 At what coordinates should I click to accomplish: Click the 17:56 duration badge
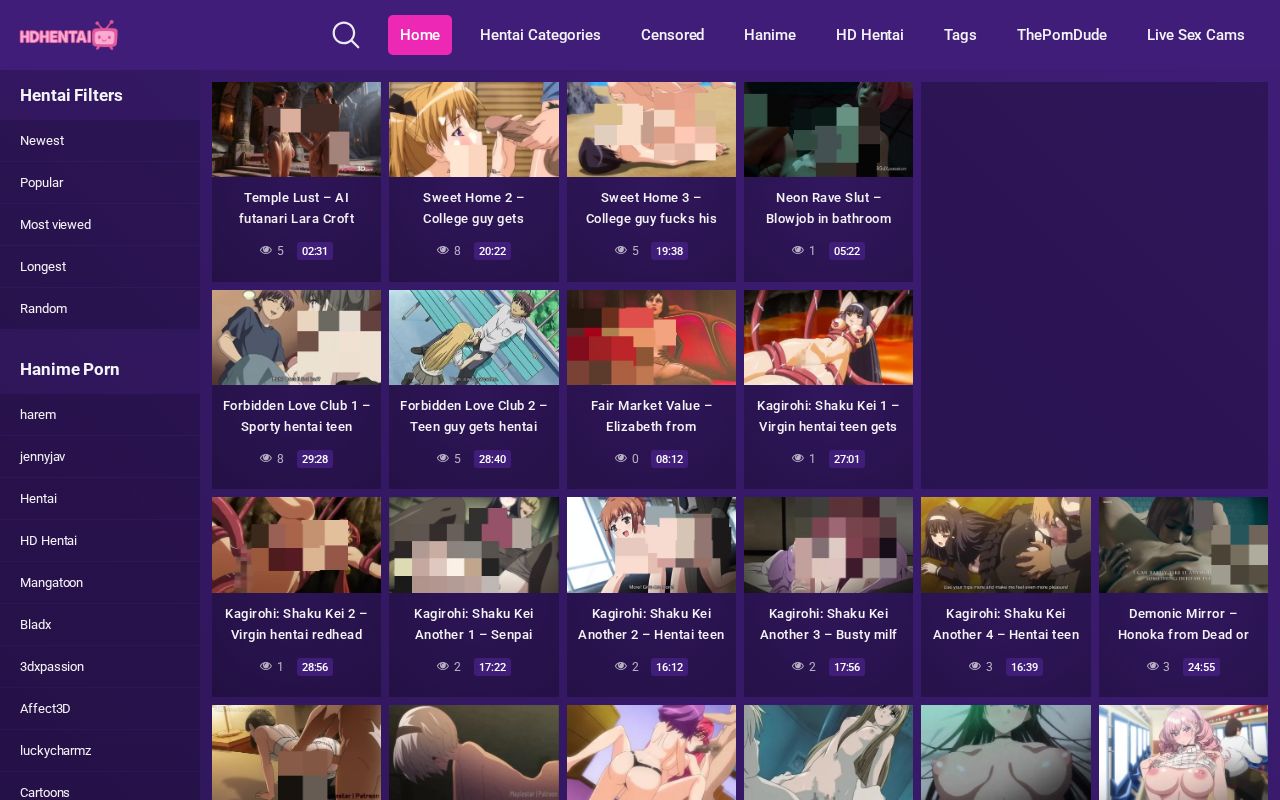point(847,667)
